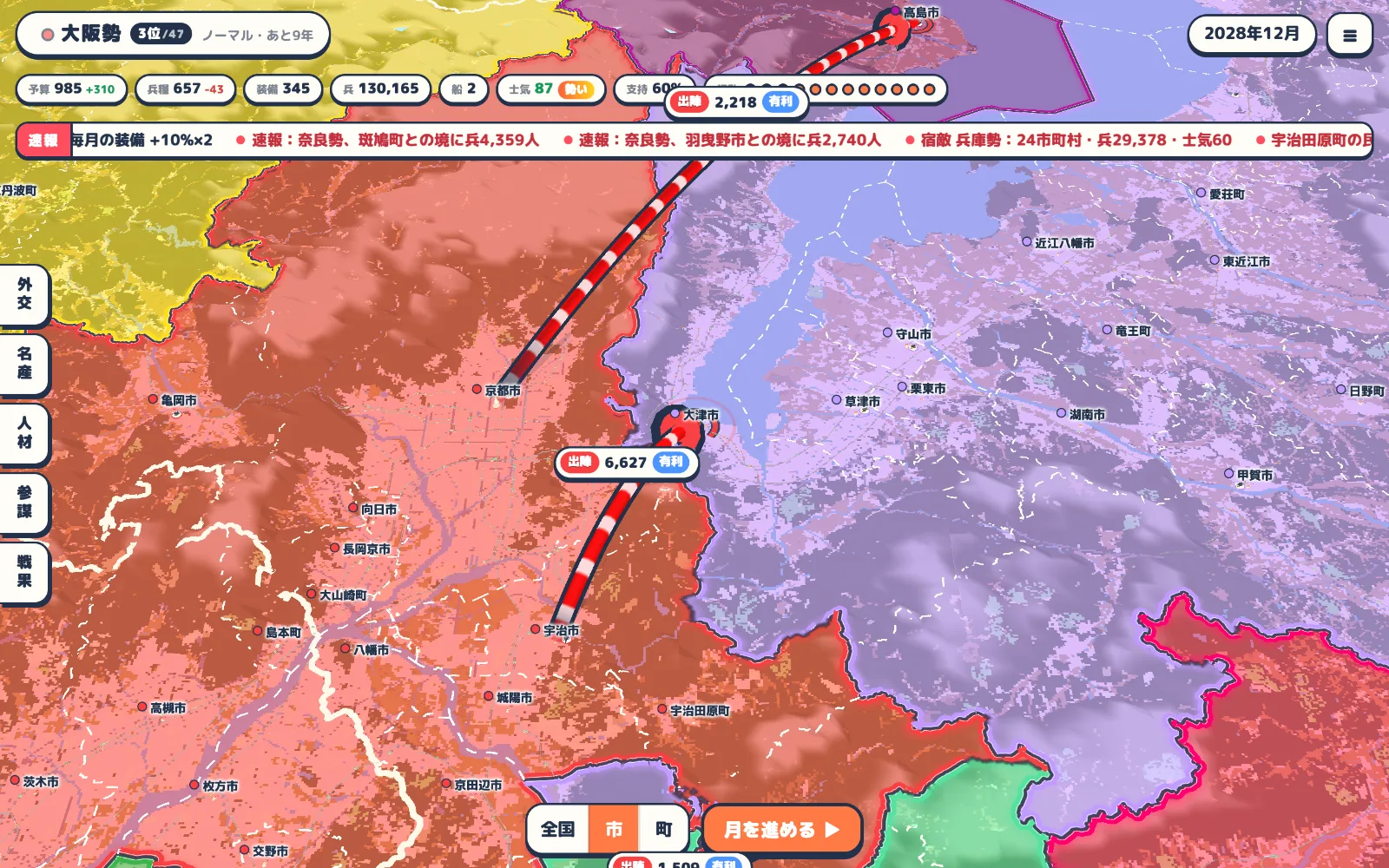
Task: Open the 人材 personnel side tab
Action: pos(24,433)
